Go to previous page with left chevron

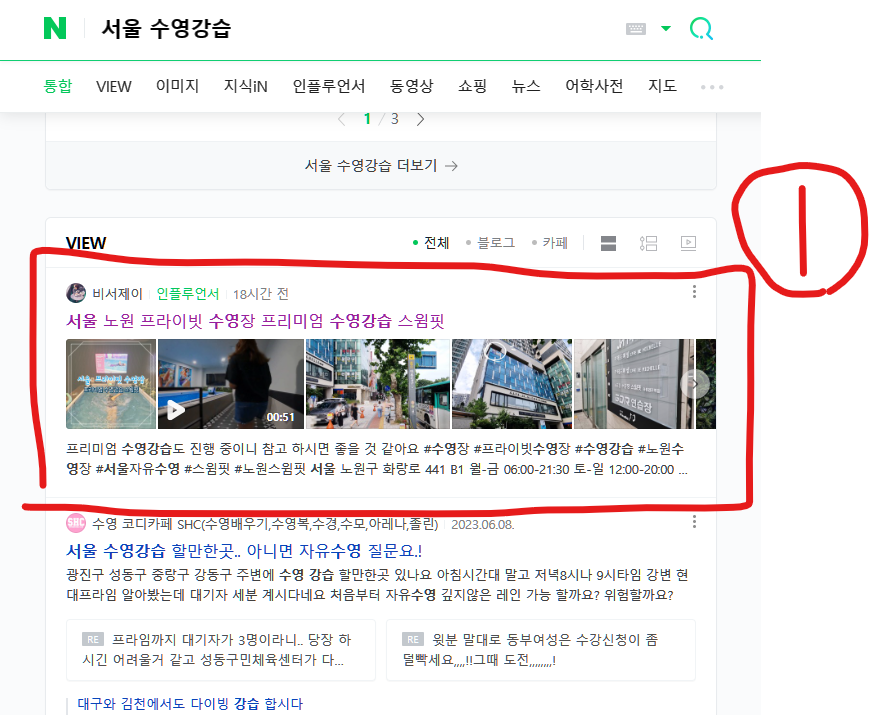[x=342, y=119]
